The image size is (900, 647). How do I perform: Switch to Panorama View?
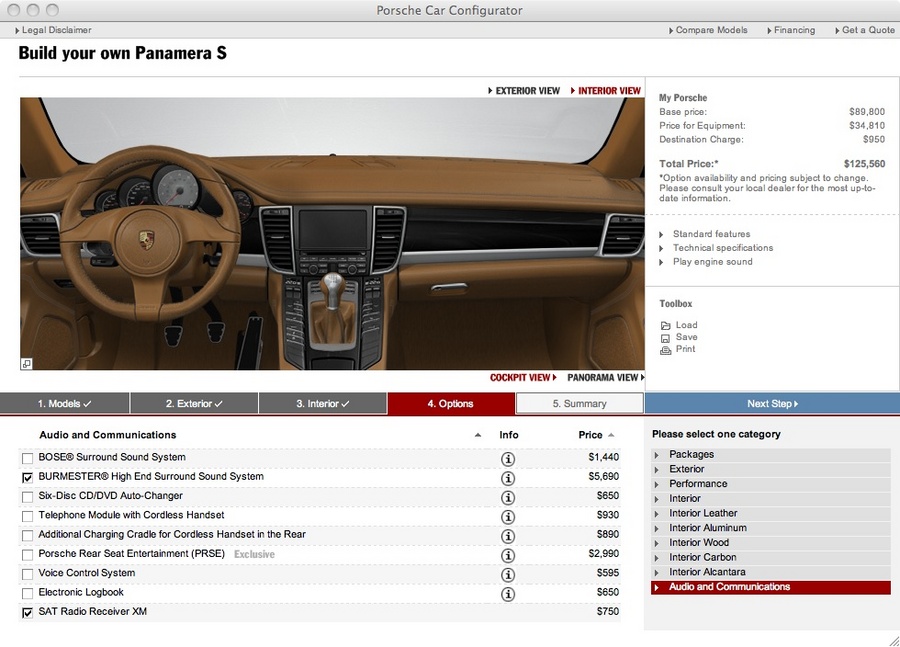click(606, 378)
